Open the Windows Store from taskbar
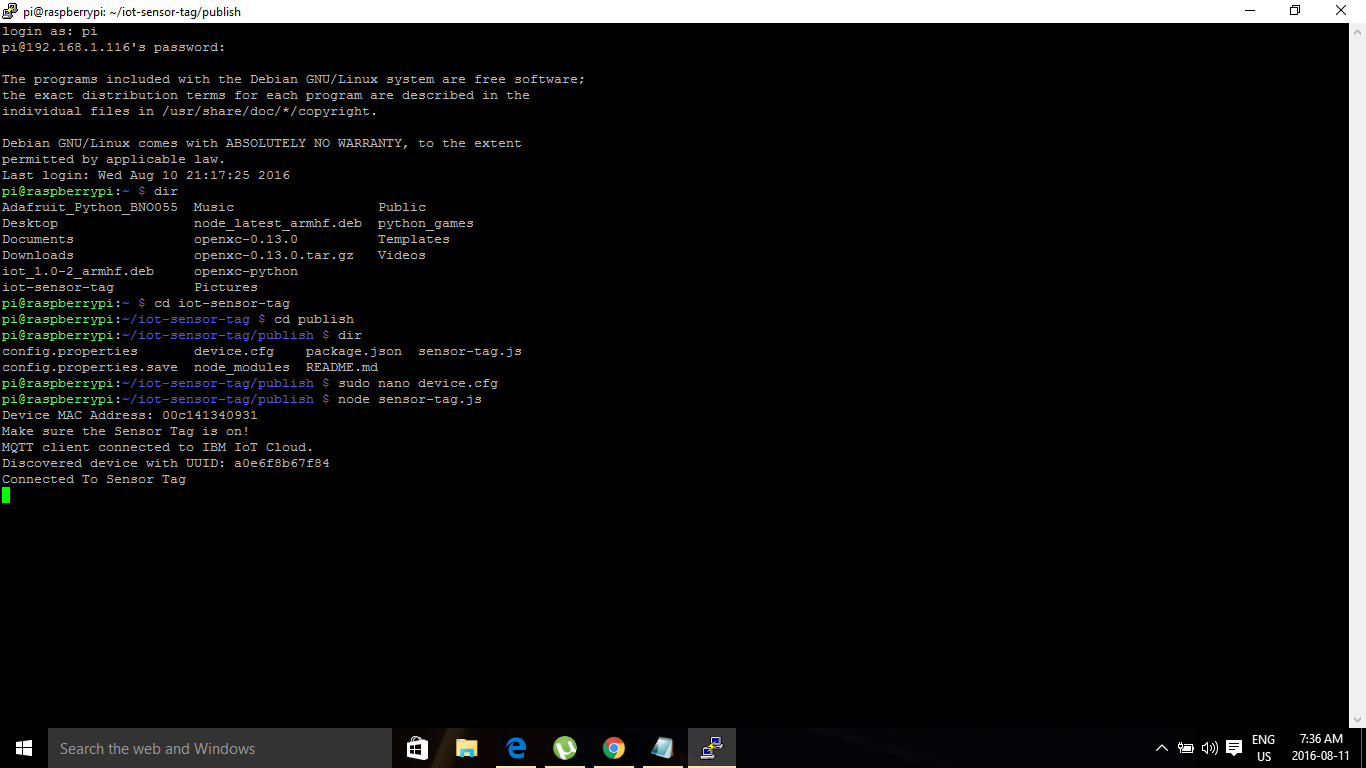Image resolution: width=1366 pixels, height=768 pixels. pos(418,748)
